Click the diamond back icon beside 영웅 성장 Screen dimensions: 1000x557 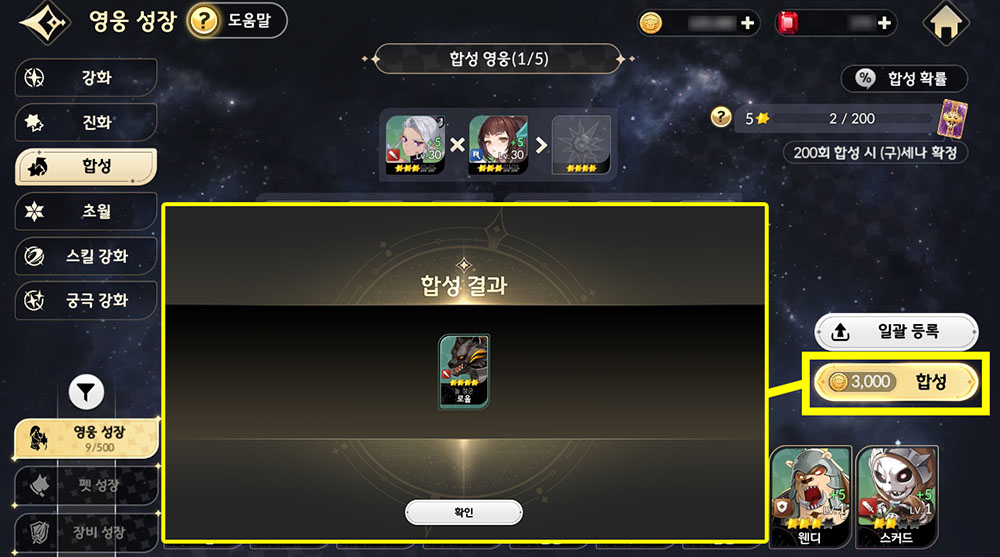point(45,23)
